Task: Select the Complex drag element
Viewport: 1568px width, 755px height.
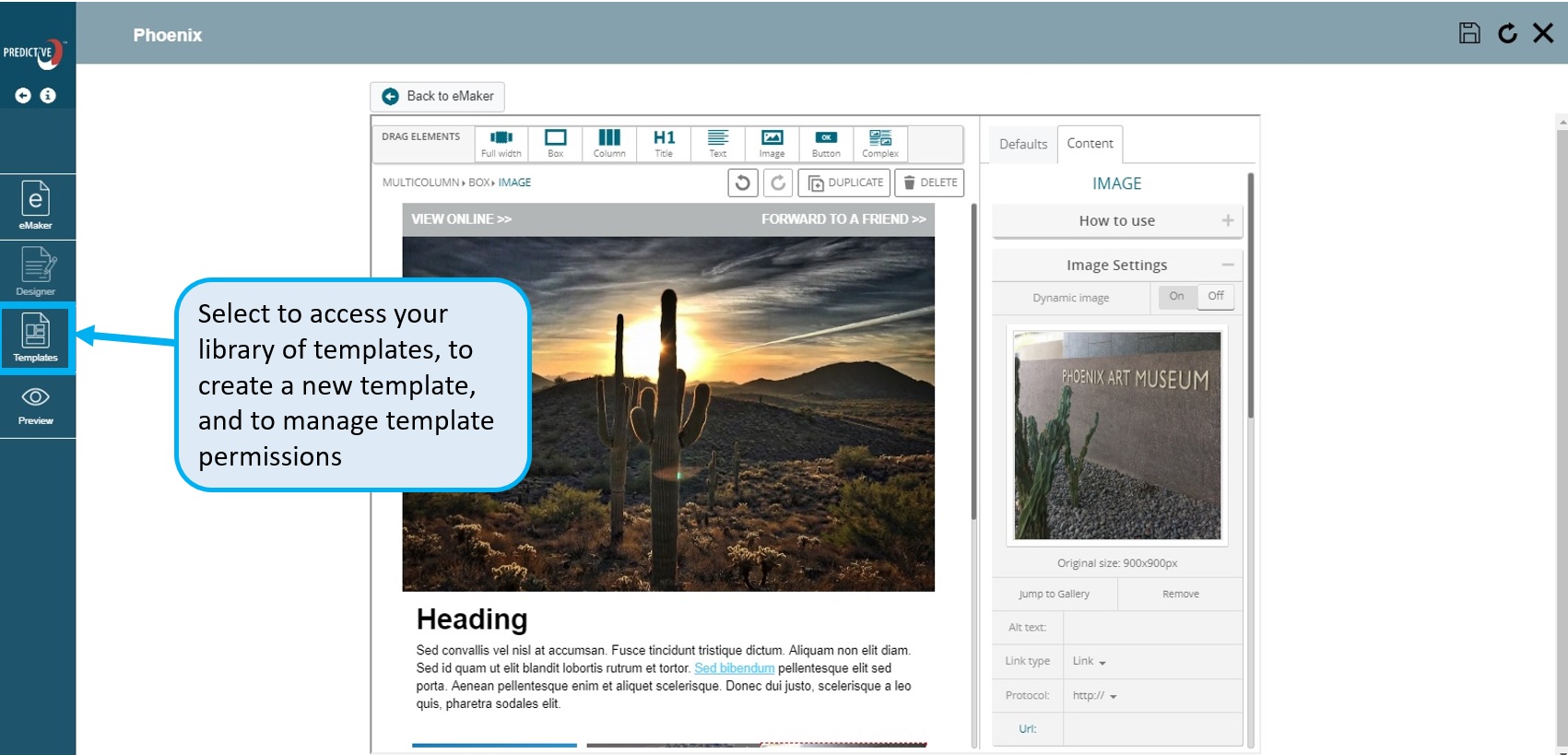Action: (880, 143)
